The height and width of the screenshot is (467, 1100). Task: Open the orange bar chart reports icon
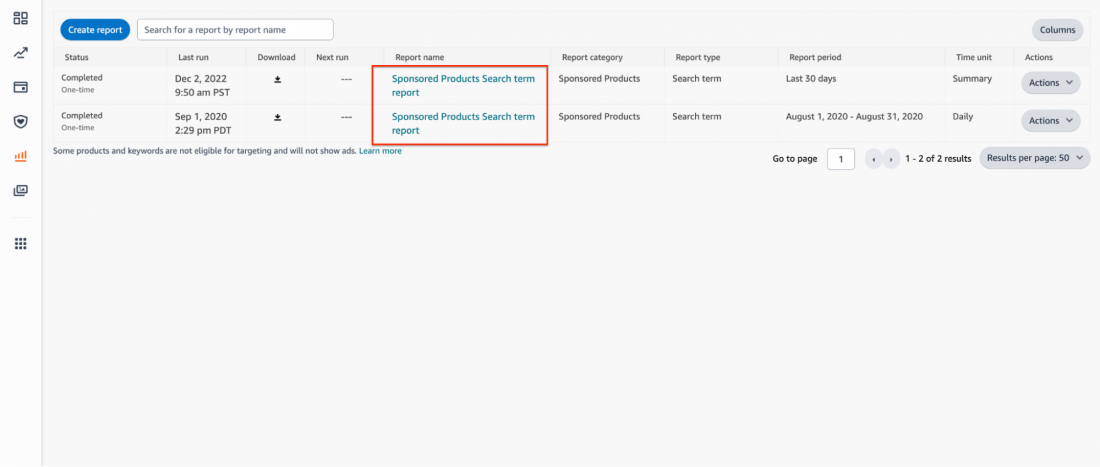pyautogui.click(x=20, y=156)
